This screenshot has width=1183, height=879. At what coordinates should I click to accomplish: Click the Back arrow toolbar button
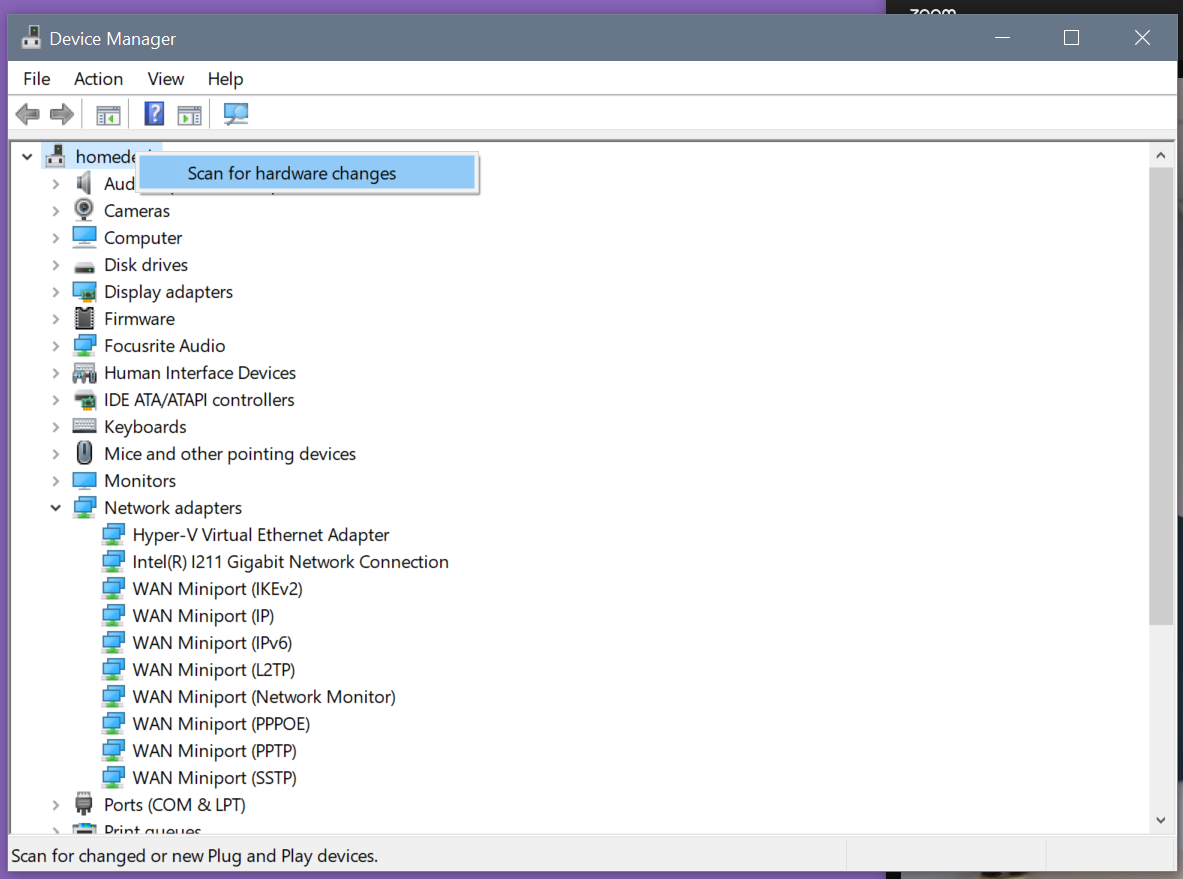pos(28,114)
